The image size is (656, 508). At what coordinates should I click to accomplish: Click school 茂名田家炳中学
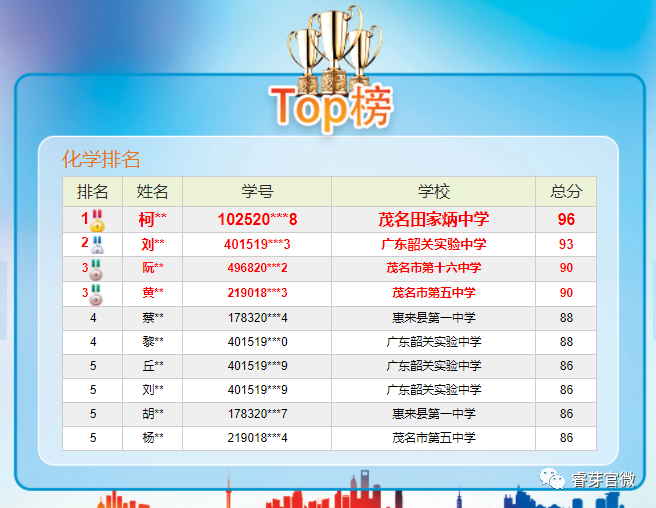pyautogui.click(x=434, y=219)
